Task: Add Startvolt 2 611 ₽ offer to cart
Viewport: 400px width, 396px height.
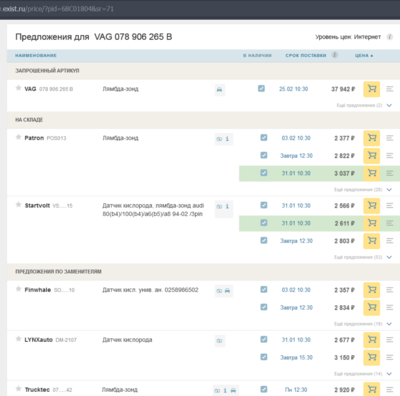Action: pyautogui.click(x=372, y=223)
